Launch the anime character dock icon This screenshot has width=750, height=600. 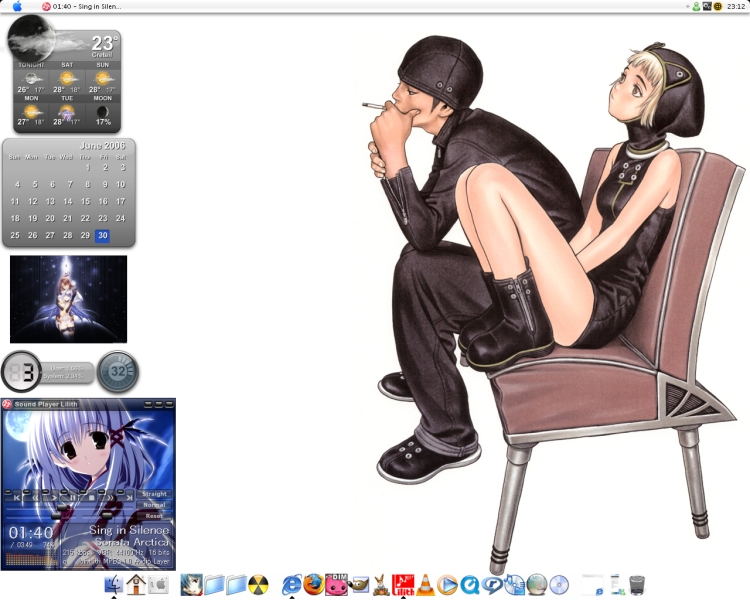(x=191, y=585)
